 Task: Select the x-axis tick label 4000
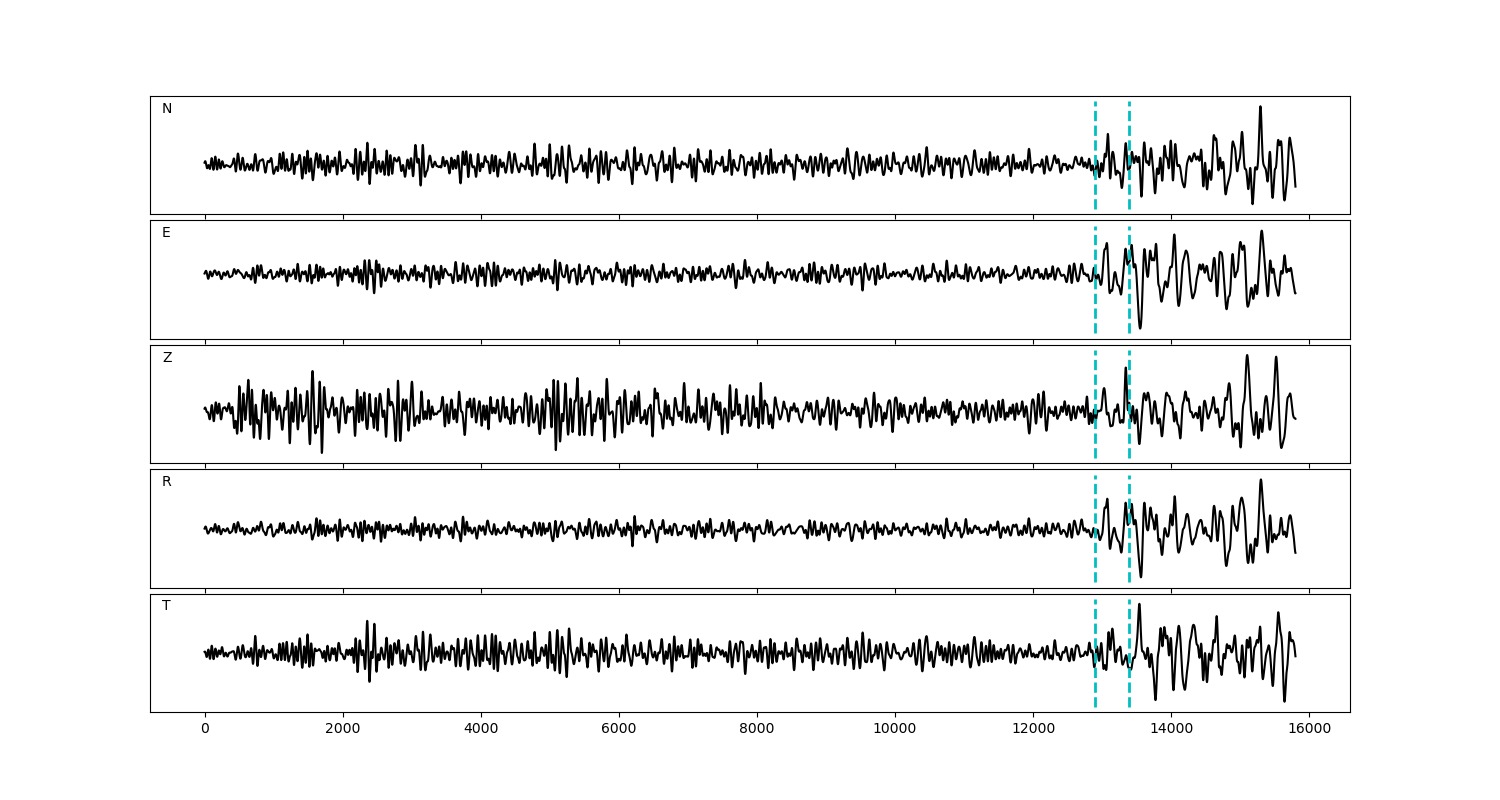click(481, 730)
